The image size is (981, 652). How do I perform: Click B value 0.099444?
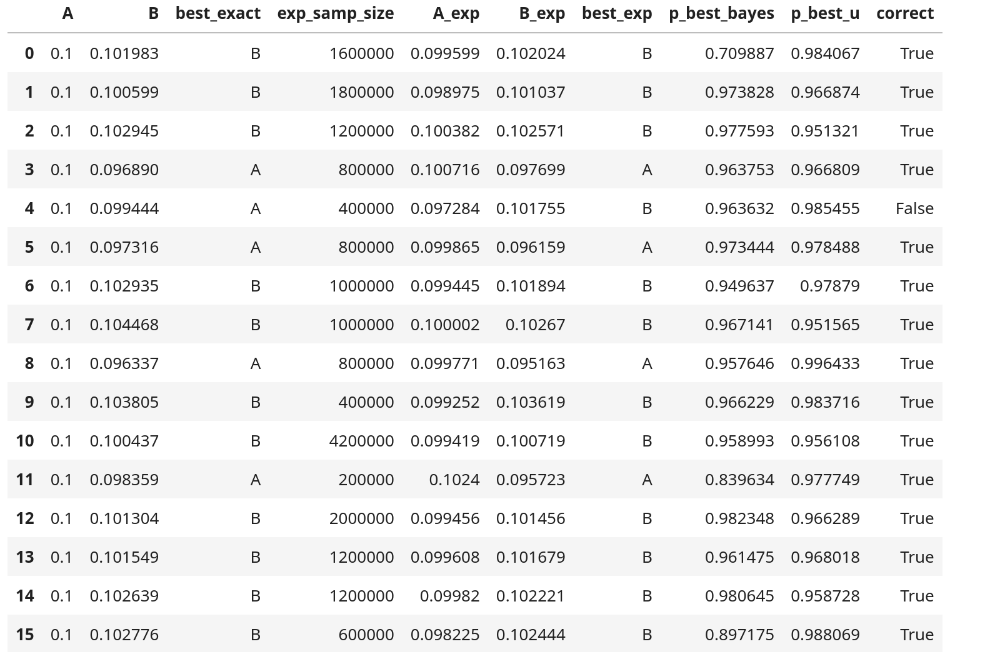point(124,208)
